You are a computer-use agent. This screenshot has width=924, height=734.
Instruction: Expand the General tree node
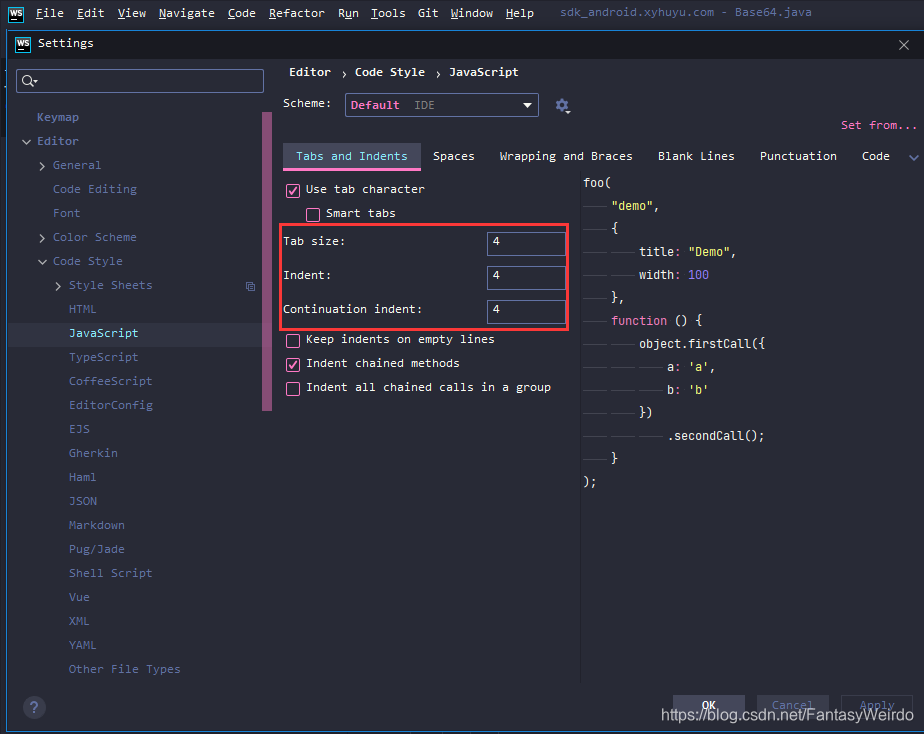42,166
